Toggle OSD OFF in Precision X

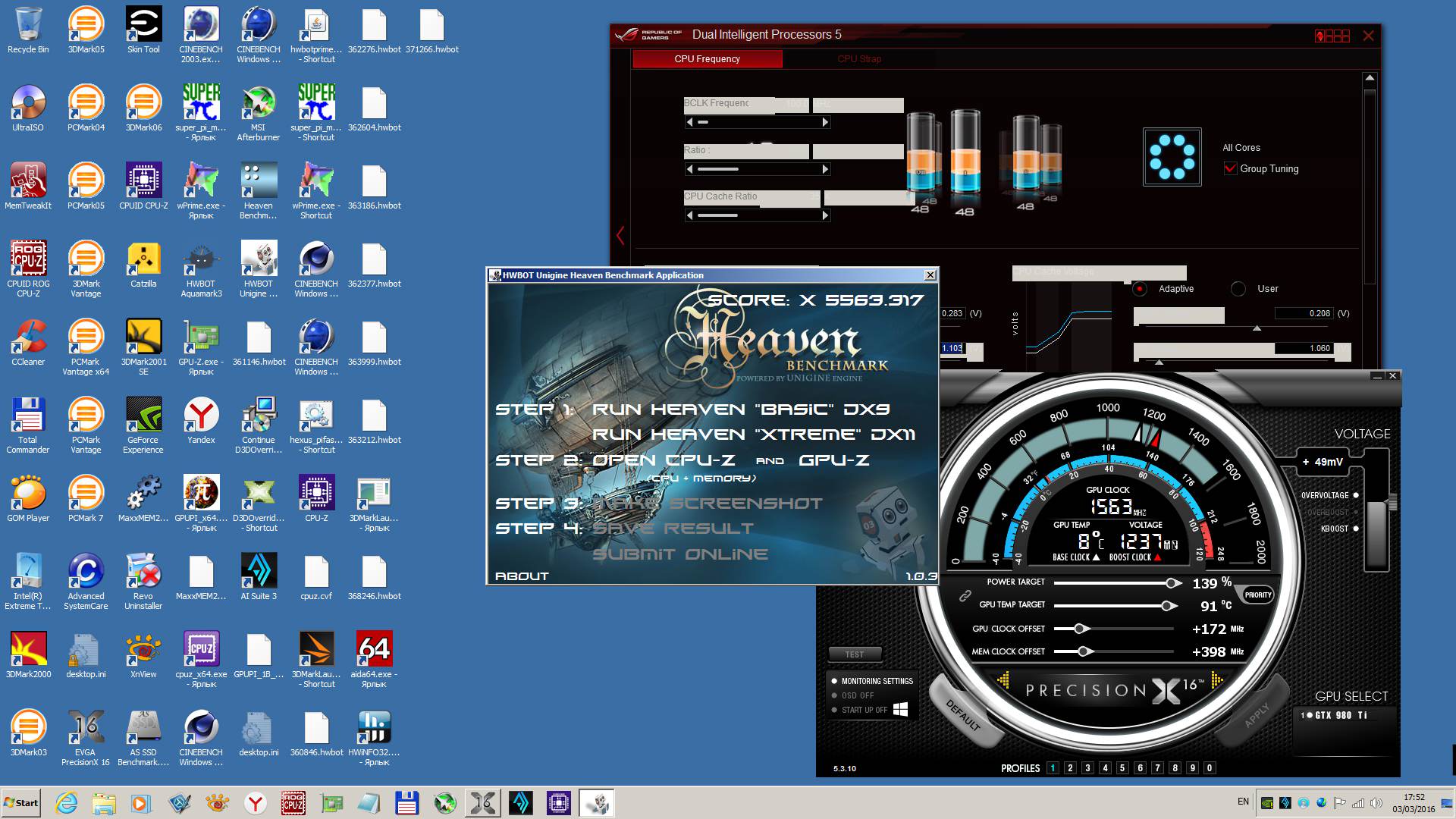pos(834,695)
